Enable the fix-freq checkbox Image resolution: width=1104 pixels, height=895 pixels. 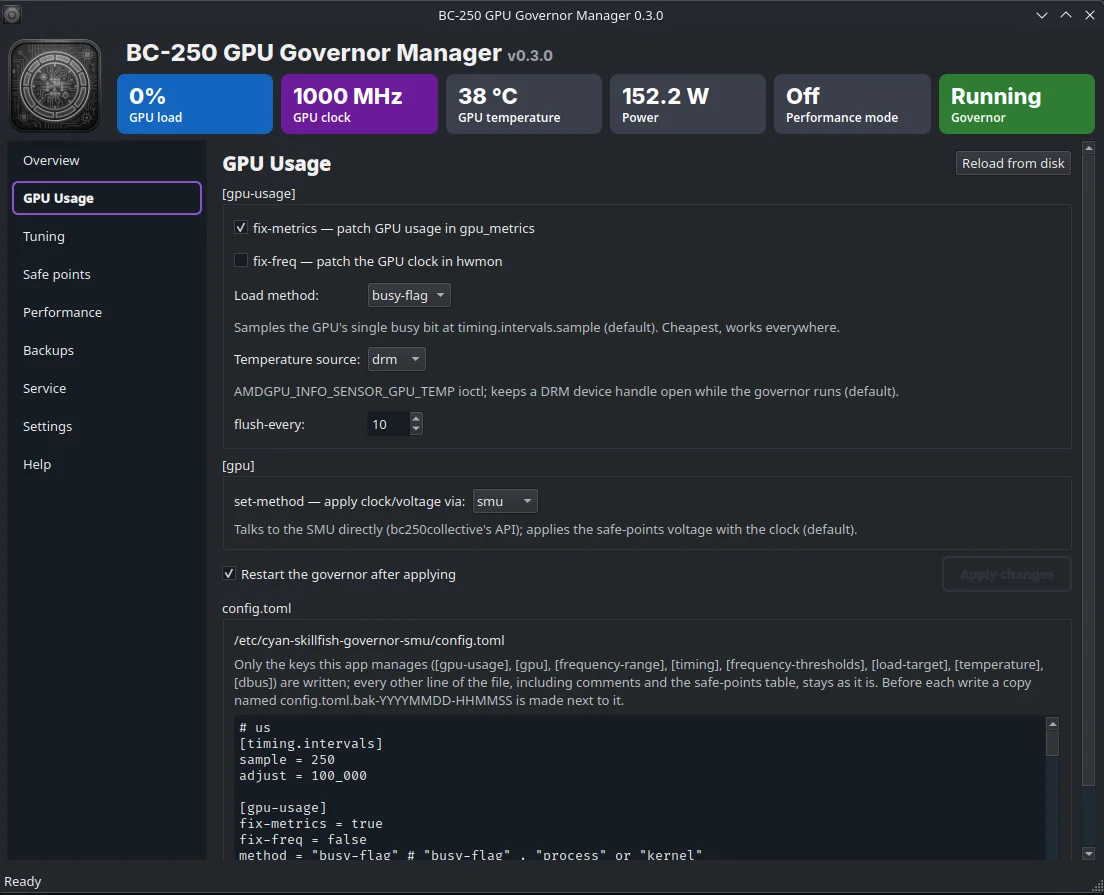pos(241,261)
